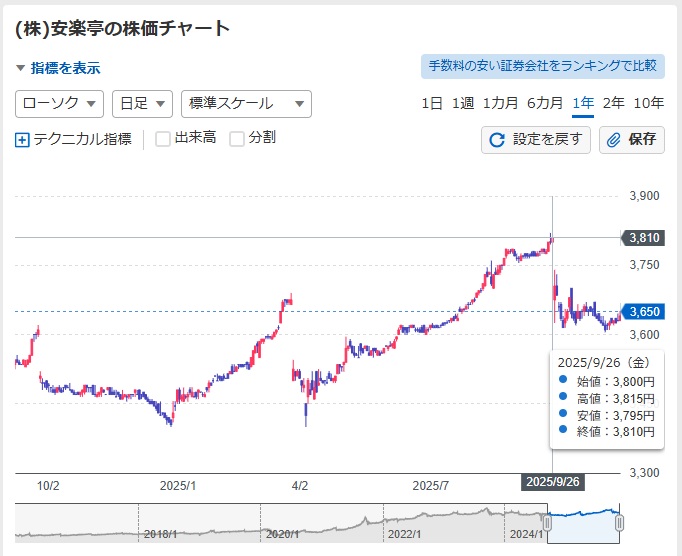
Task: Enable the 出来高 checkbox
Action: point(163,139)
